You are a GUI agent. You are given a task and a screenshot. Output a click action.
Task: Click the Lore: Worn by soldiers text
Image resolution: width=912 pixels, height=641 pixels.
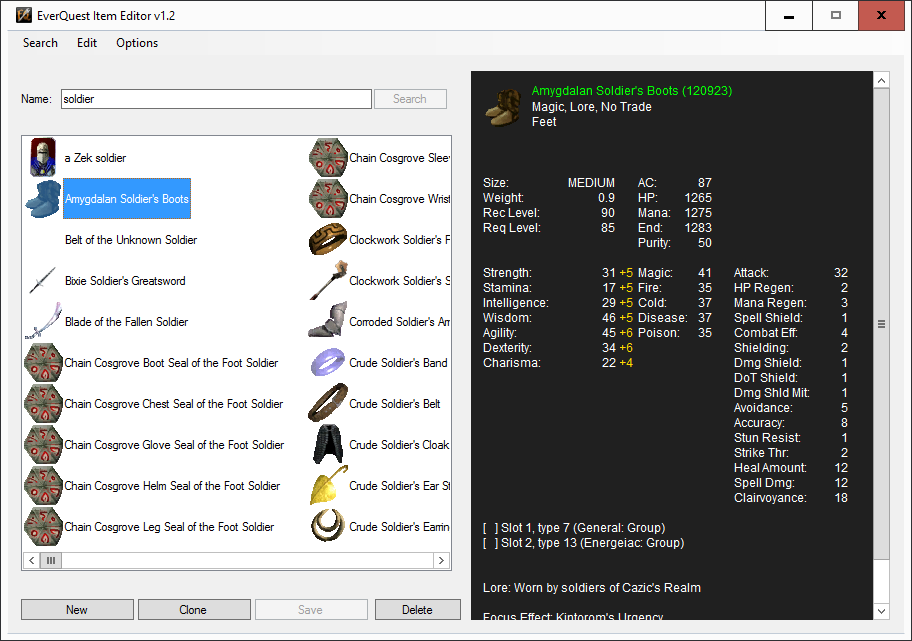592,588
